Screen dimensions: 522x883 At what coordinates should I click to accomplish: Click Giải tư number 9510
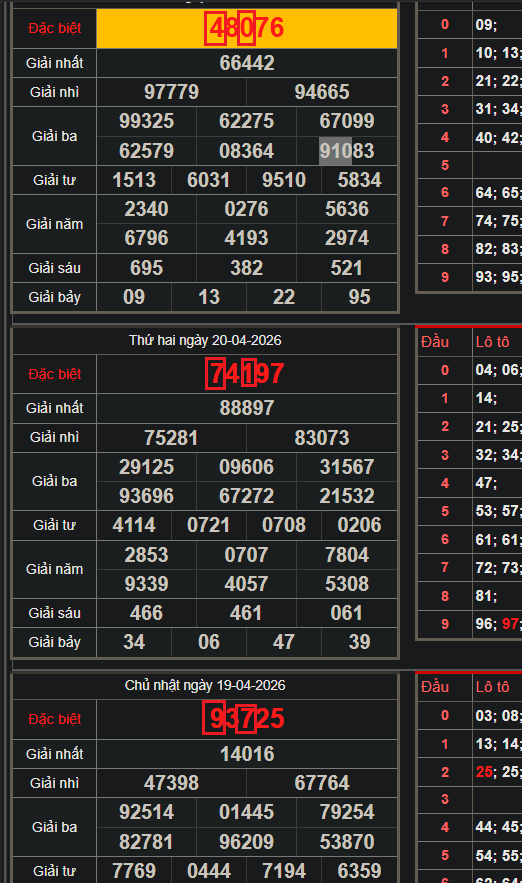pyautogui.click(x=284, y=180)
